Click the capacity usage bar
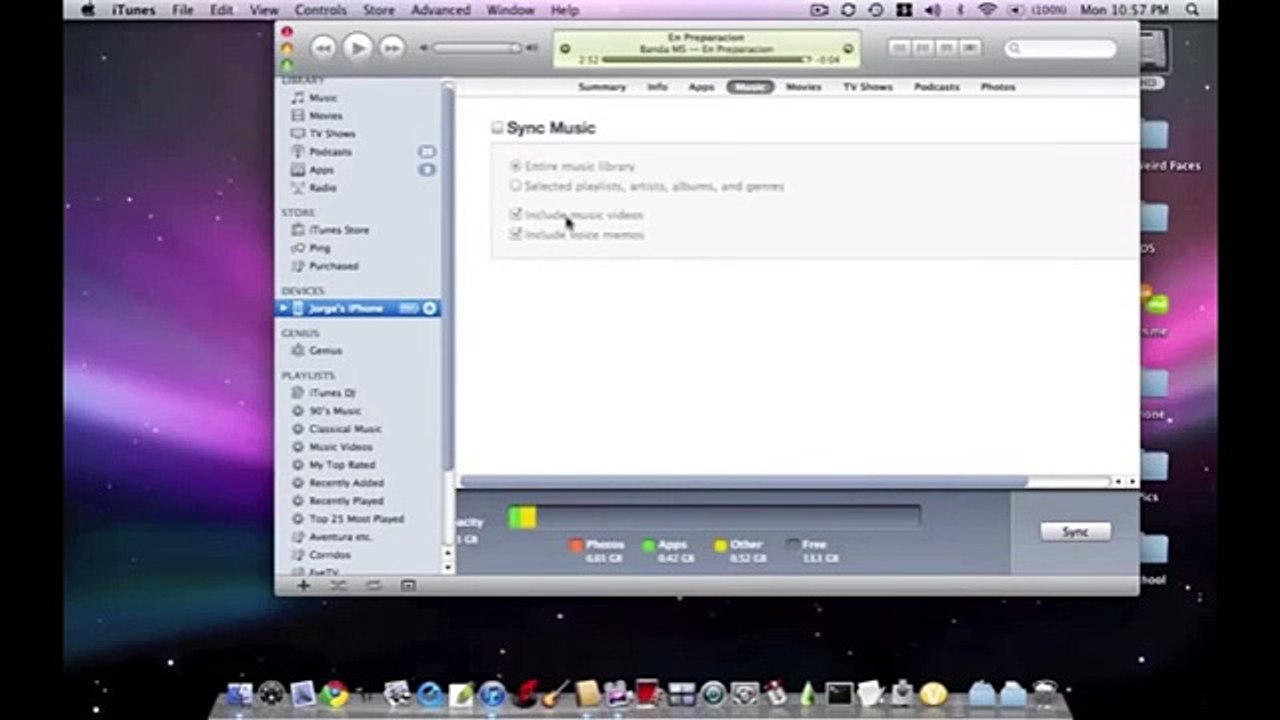The image size is (1280, 720). (714, 517)
